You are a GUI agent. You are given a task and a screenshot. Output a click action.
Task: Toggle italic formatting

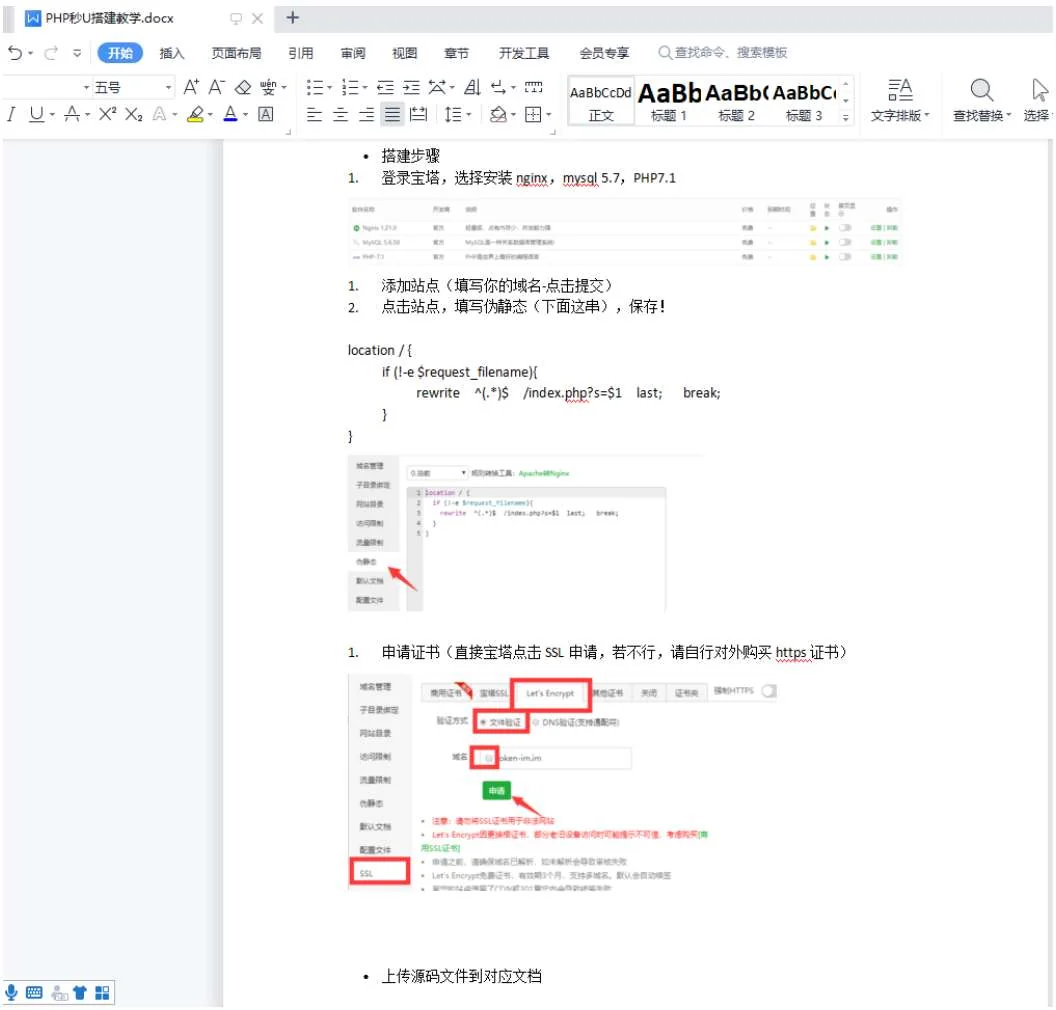coord(11,115)
